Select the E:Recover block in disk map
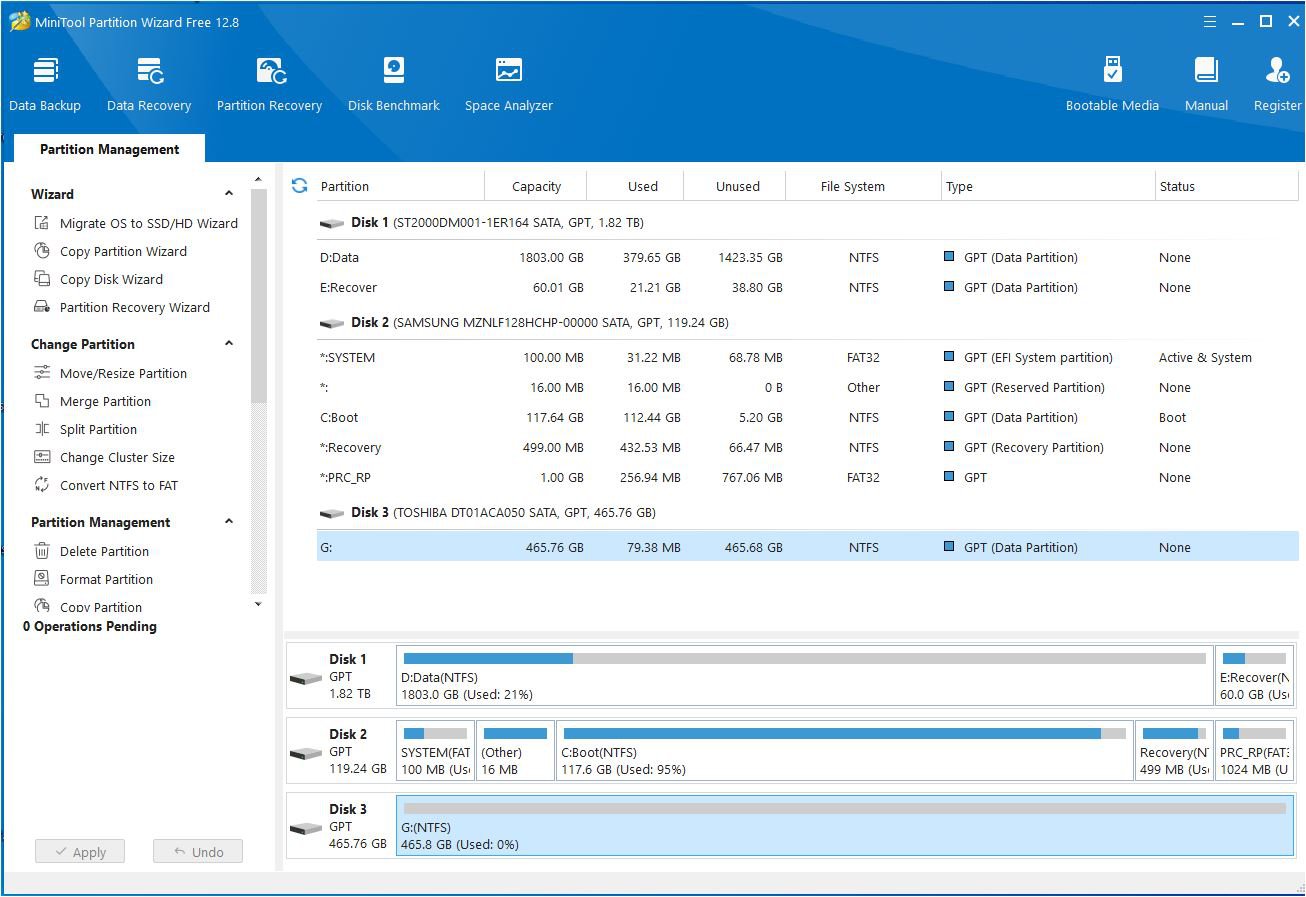The height and width of the screenshot is (897, 1306). click(1255, 676)
